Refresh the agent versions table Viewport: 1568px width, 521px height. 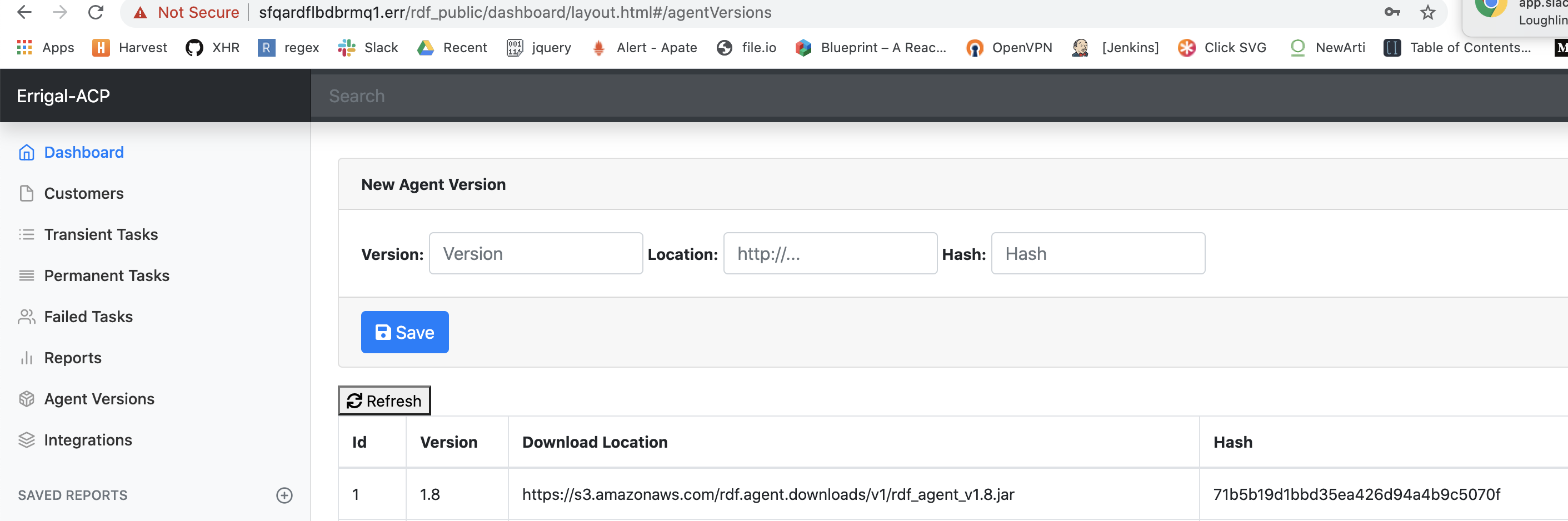click(384, 400)
